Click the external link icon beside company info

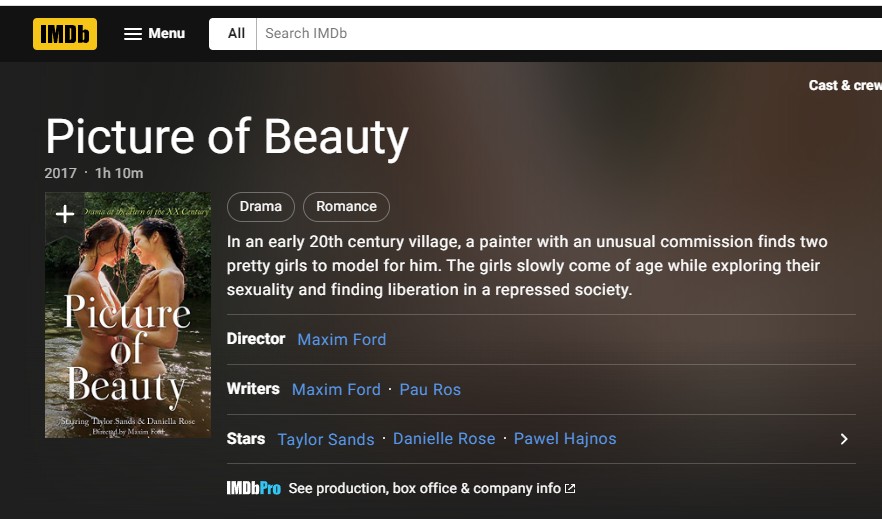(x=570, y=489)
